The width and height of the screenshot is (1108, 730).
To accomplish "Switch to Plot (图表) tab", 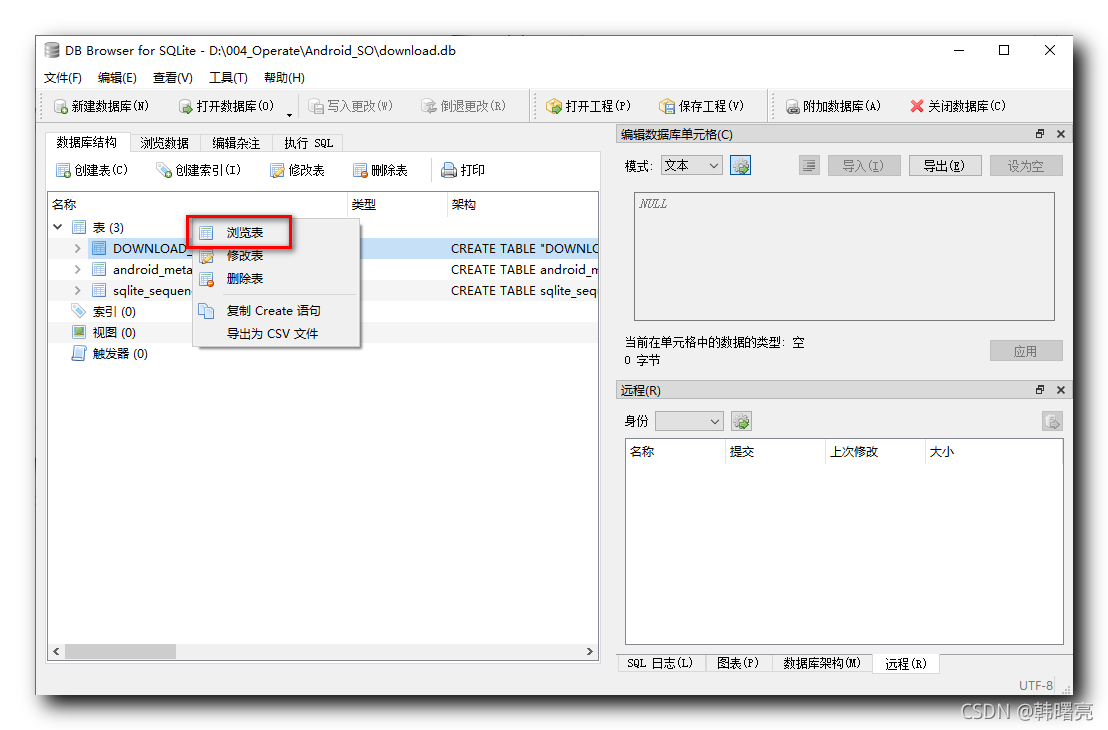I will pos(738,663).
